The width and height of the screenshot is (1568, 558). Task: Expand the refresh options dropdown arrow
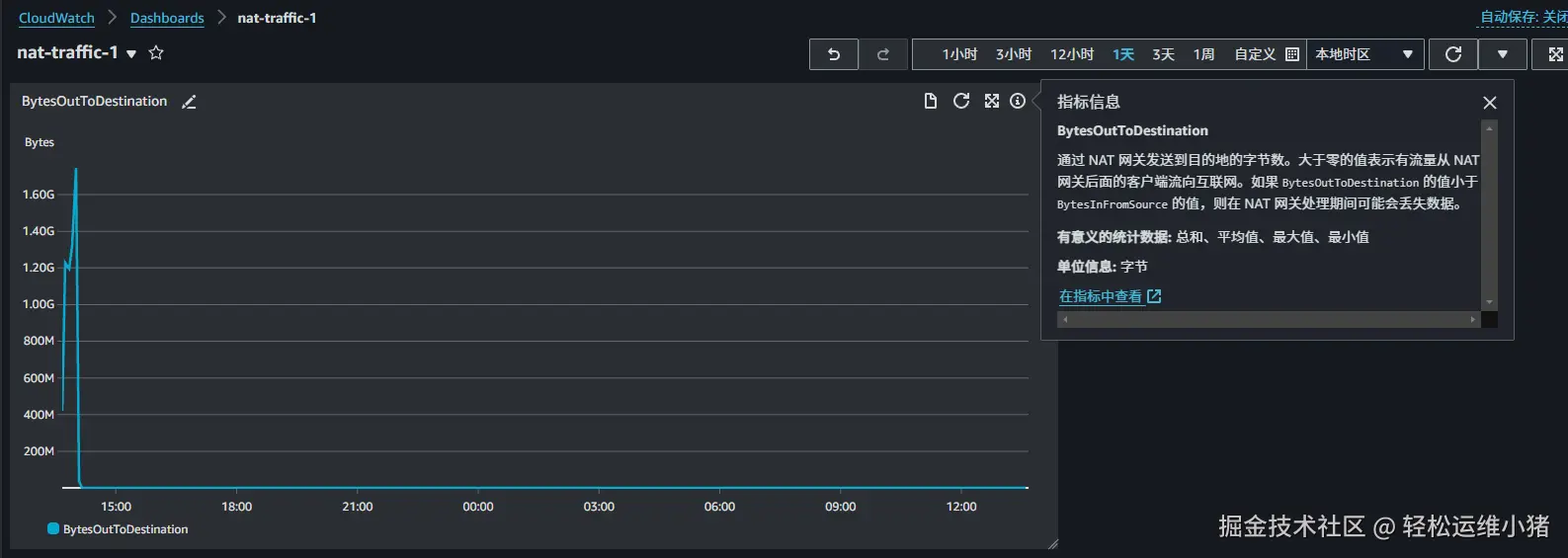(x=1502, y=54)
